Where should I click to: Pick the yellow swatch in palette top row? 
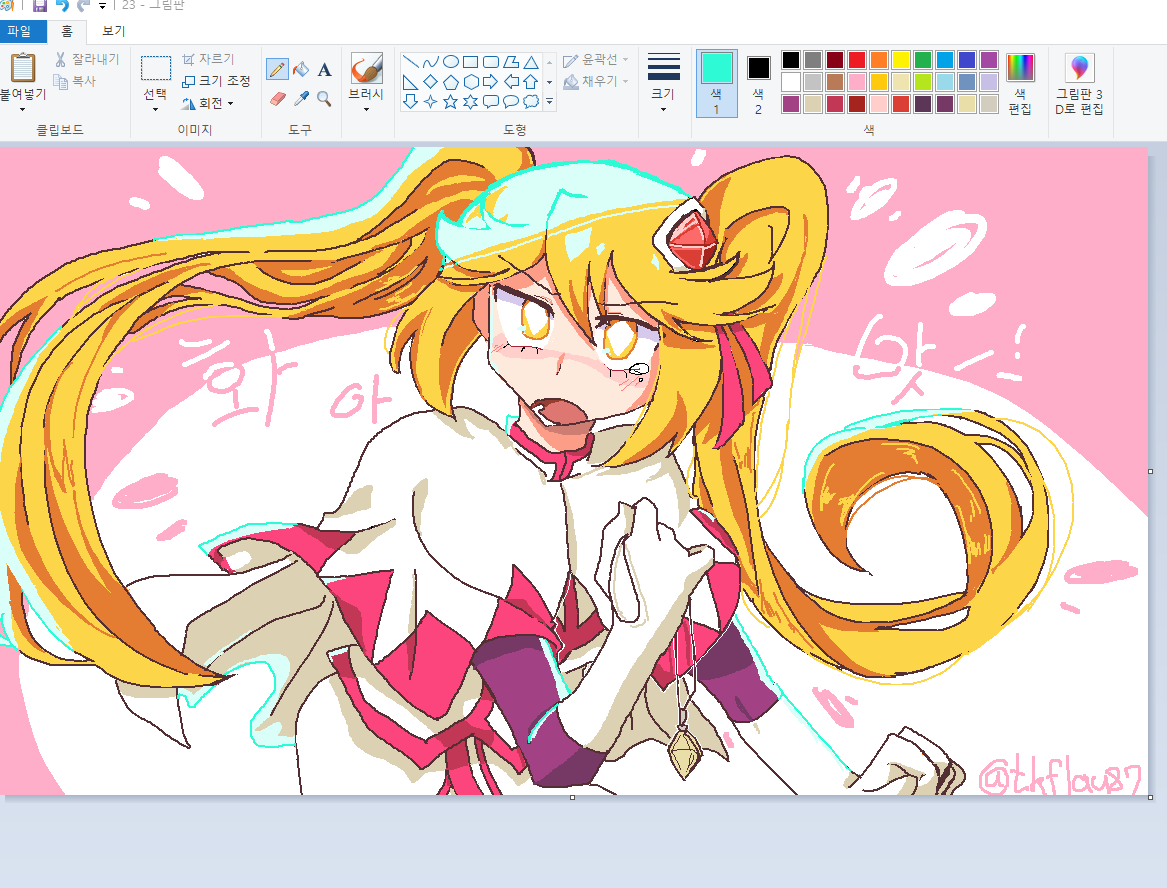click(x=901, y=60)
